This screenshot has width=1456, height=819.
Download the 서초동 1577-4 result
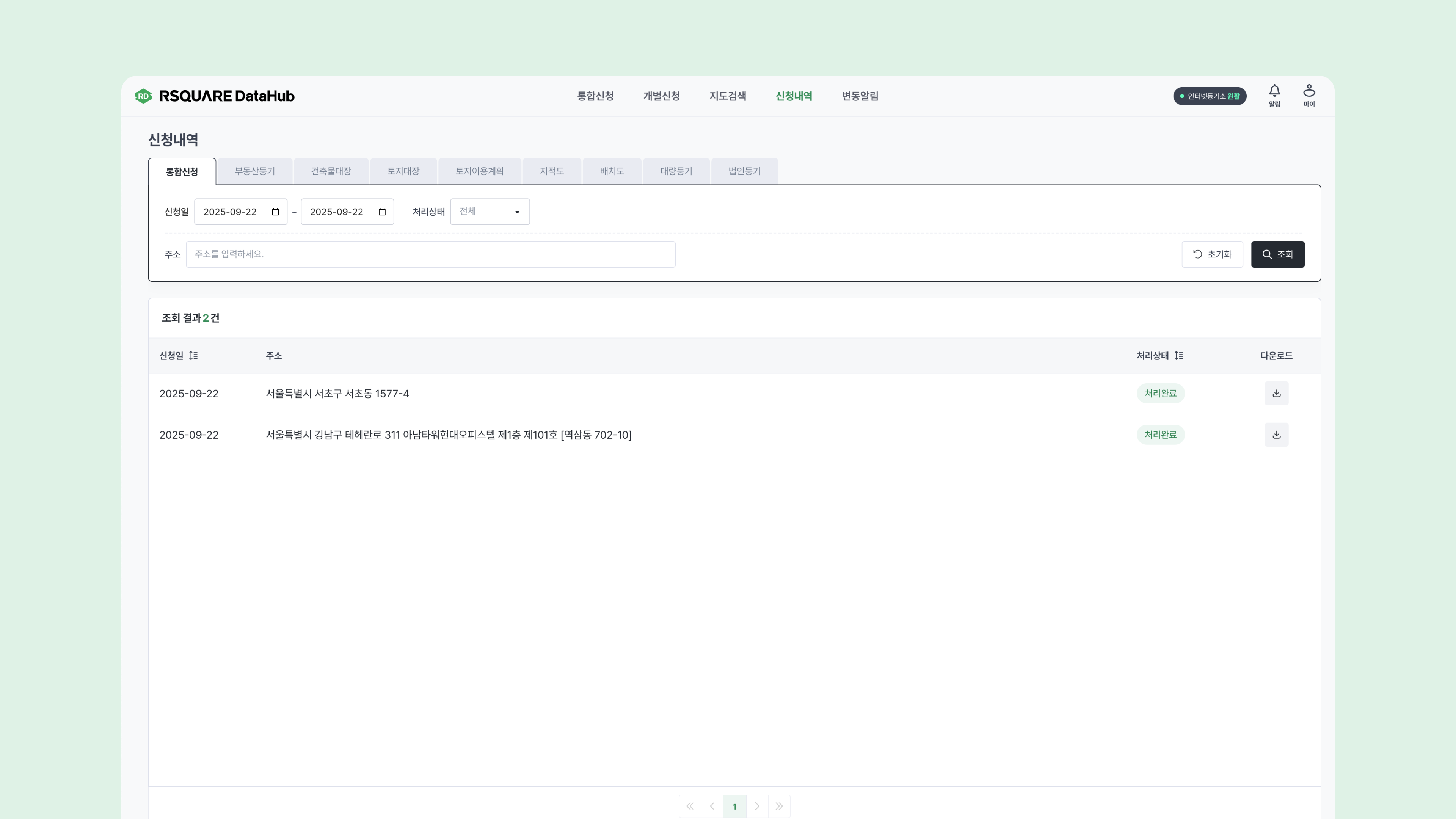tap(1276, 394)
